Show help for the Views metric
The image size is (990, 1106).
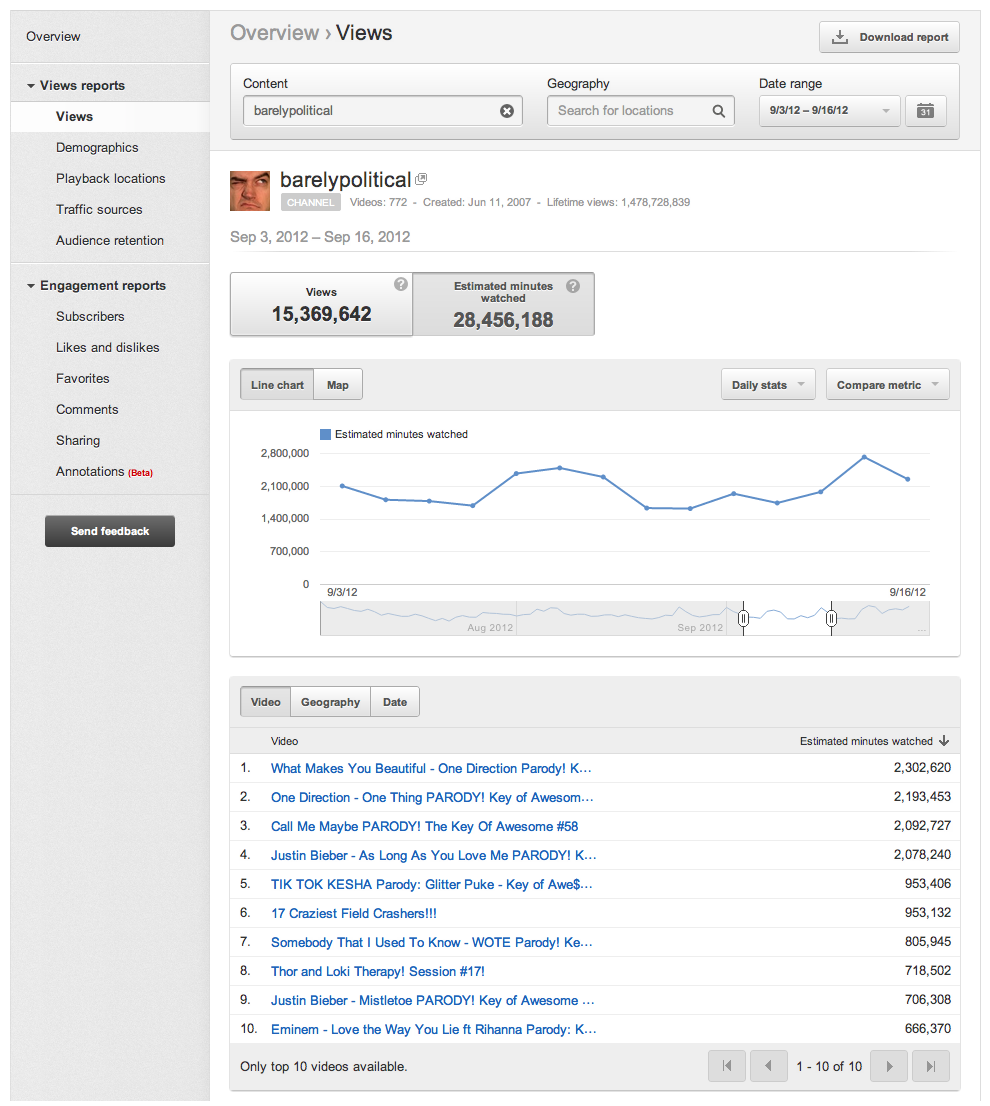point(401,284)
